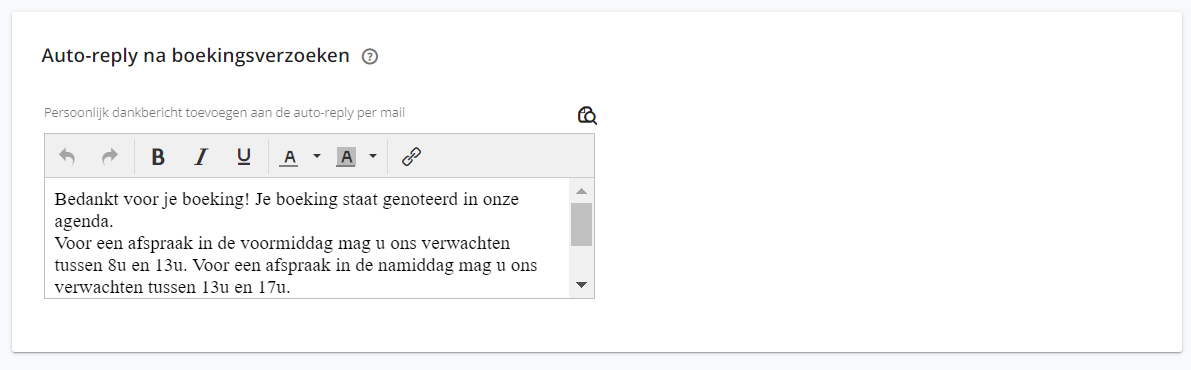The image size is (1191, 370).
Task: Open the message preview magnifier icon
Action: click(x=587, y=115)
